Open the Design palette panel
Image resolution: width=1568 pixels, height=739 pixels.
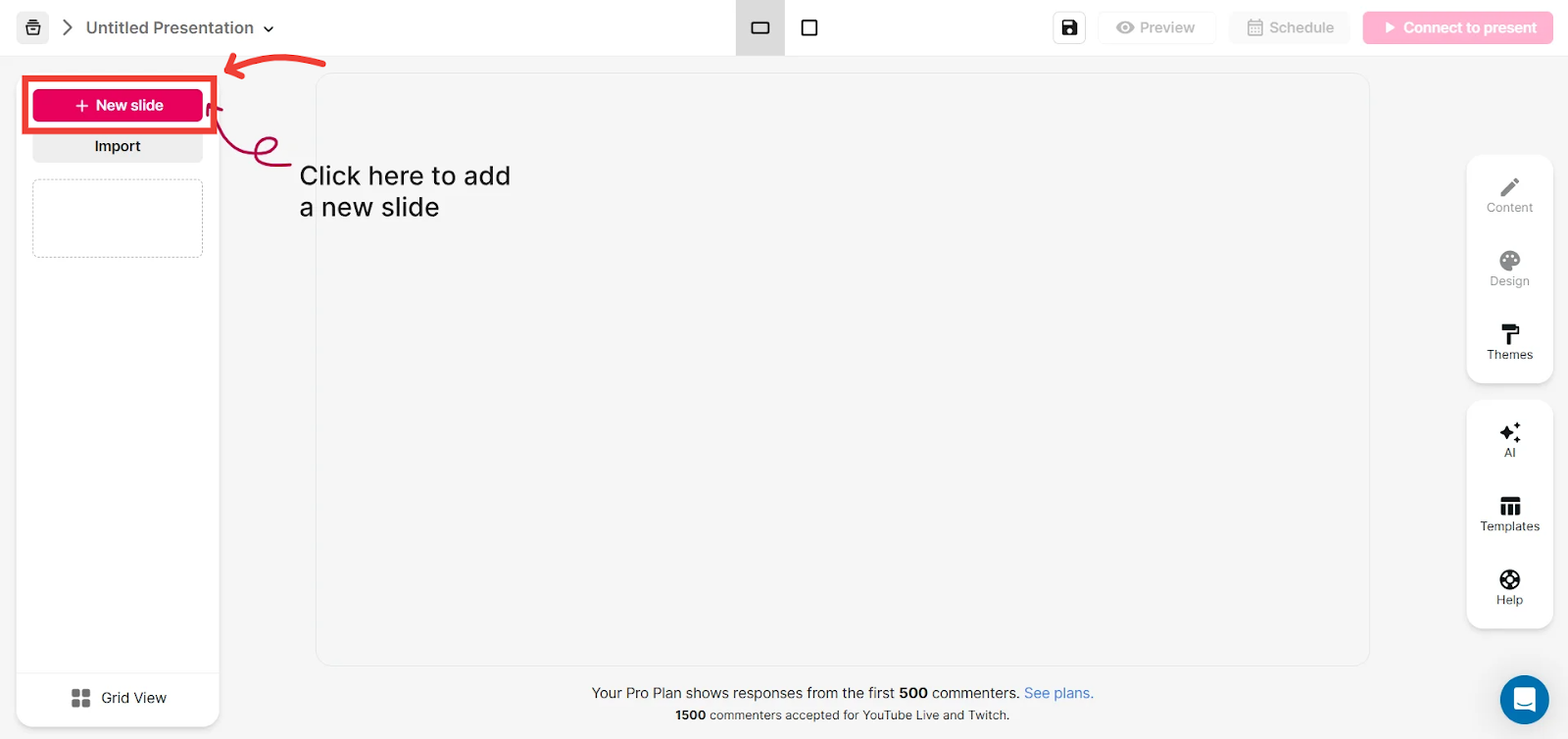pos(1509,268)
